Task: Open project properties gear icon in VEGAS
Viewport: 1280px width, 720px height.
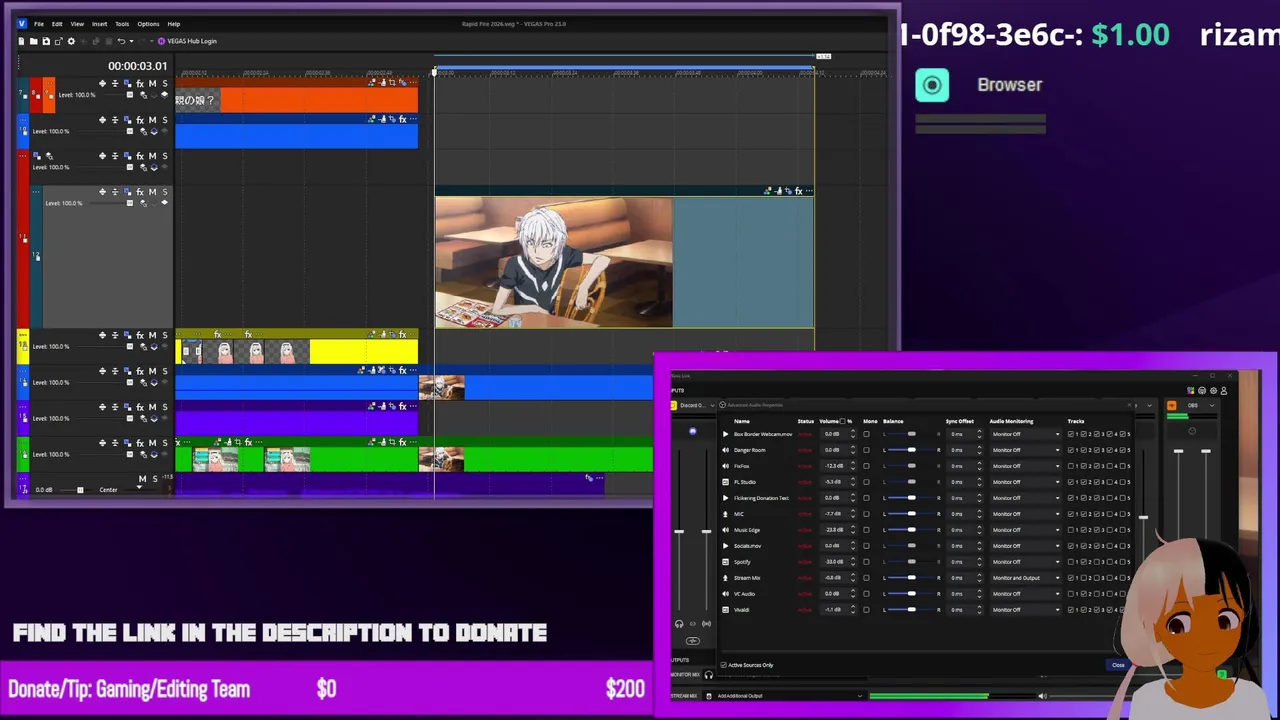Action: (x=71, y=41)
